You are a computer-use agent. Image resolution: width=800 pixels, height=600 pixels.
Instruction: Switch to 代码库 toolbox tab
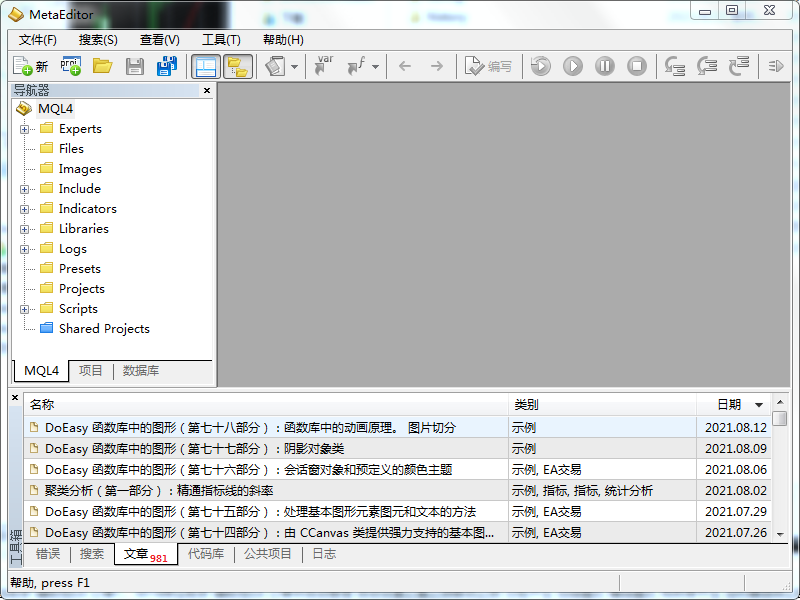(x=206, y=554)
